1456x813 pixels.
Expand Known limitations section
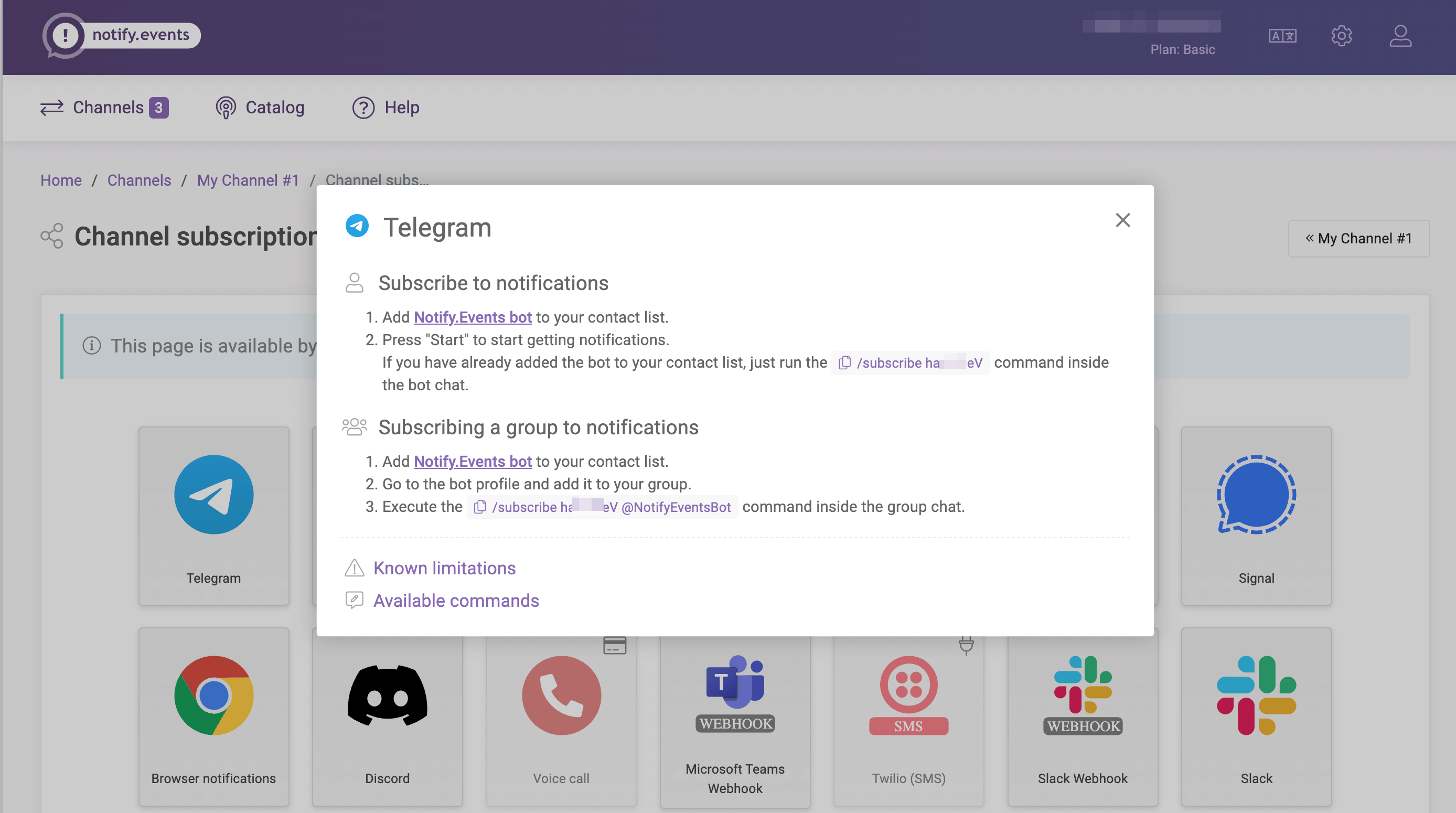(x=444, y=568)
